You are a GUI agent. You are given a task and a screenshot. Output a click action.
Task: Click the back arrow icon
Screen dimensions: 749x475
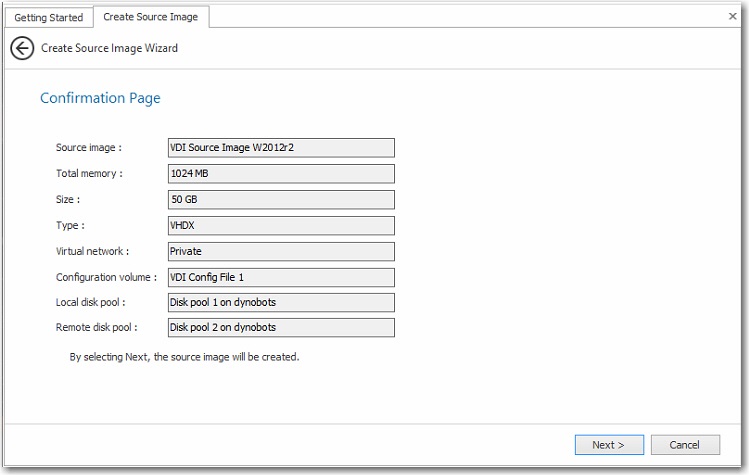22,49
